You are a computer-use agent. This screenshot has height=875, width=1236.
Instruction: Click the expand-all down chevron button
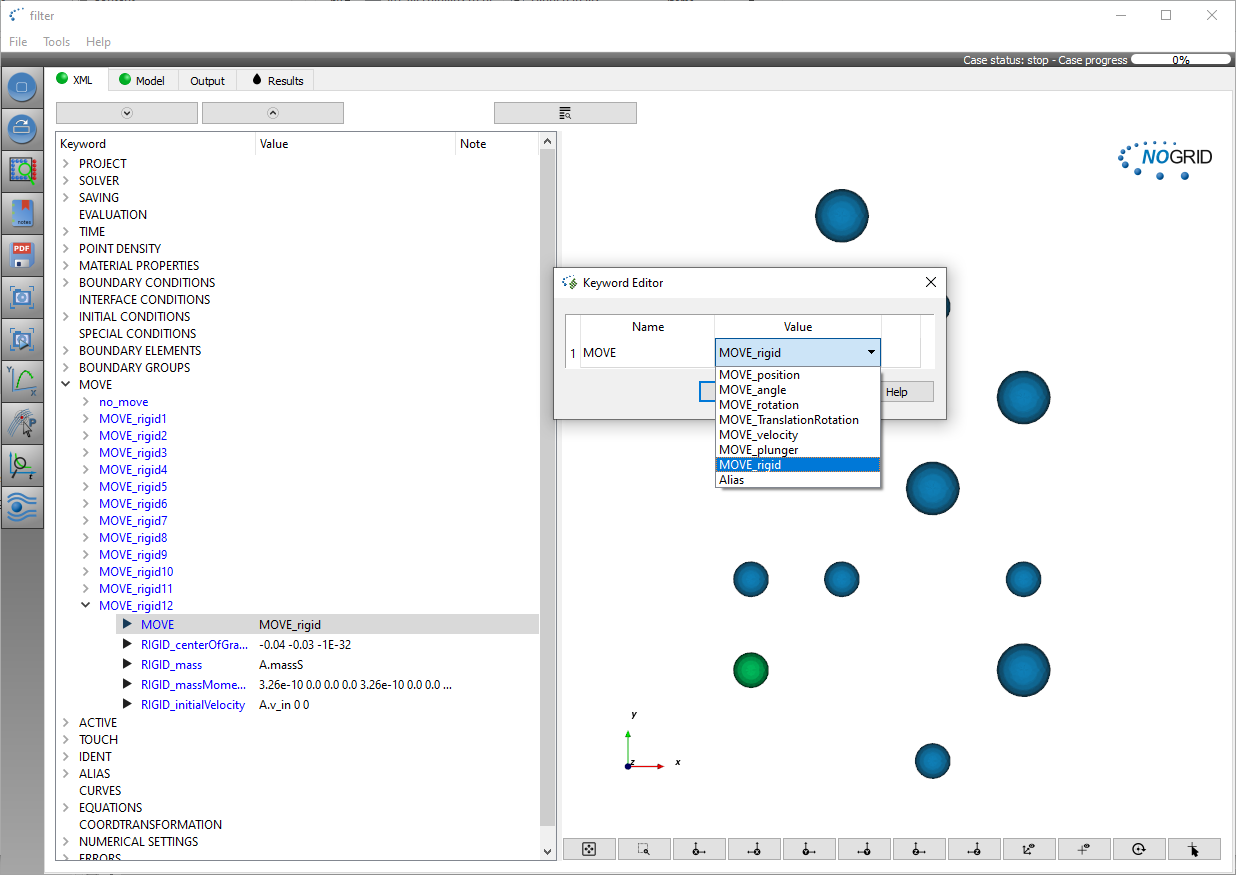click(127, 113)
